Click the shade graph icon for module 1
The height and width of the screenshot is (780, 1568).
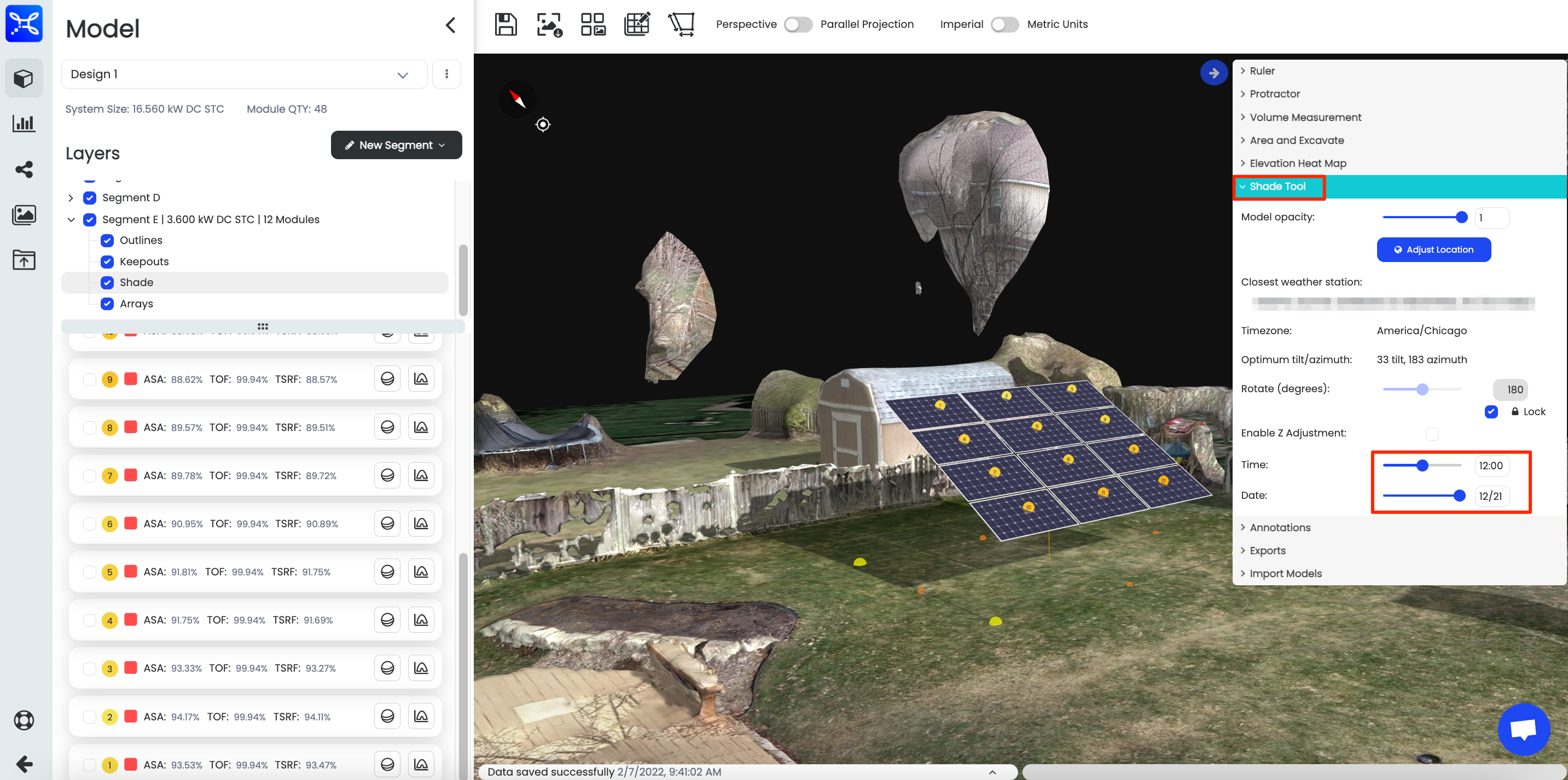421,764
